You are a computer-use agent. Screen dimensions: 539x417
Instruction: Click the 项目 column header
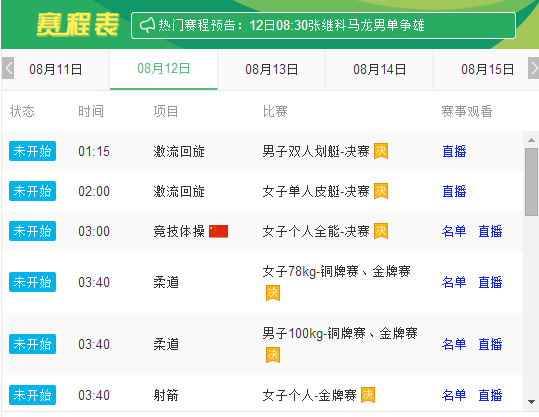tap(166, 111)
